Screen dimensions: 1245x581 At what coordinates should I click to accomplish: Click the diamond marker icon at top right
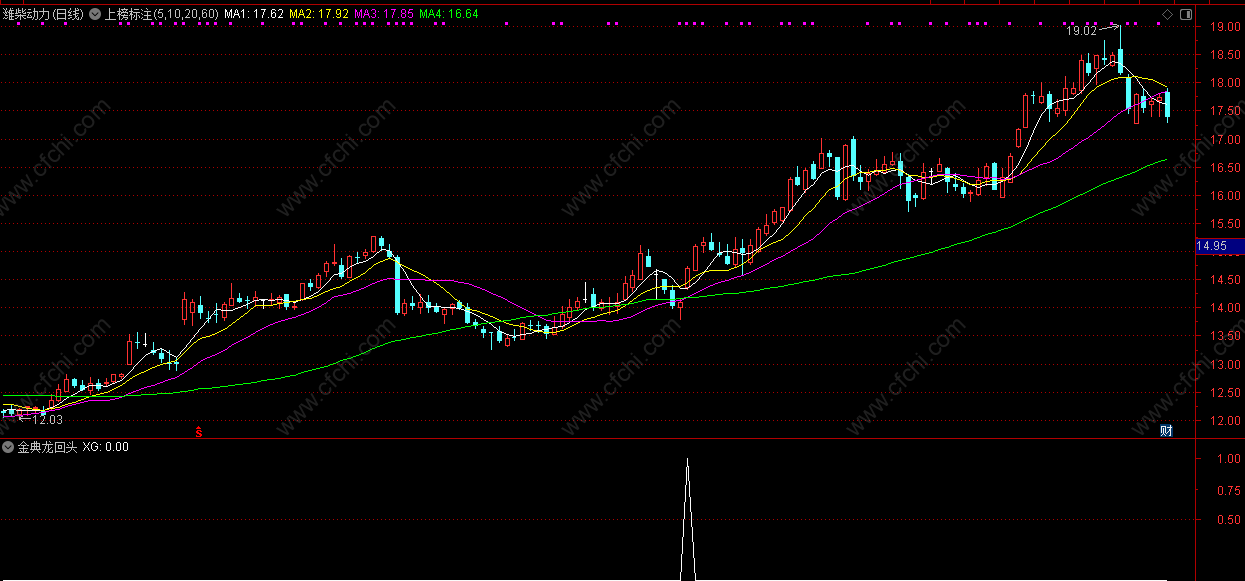(1167, 14)
